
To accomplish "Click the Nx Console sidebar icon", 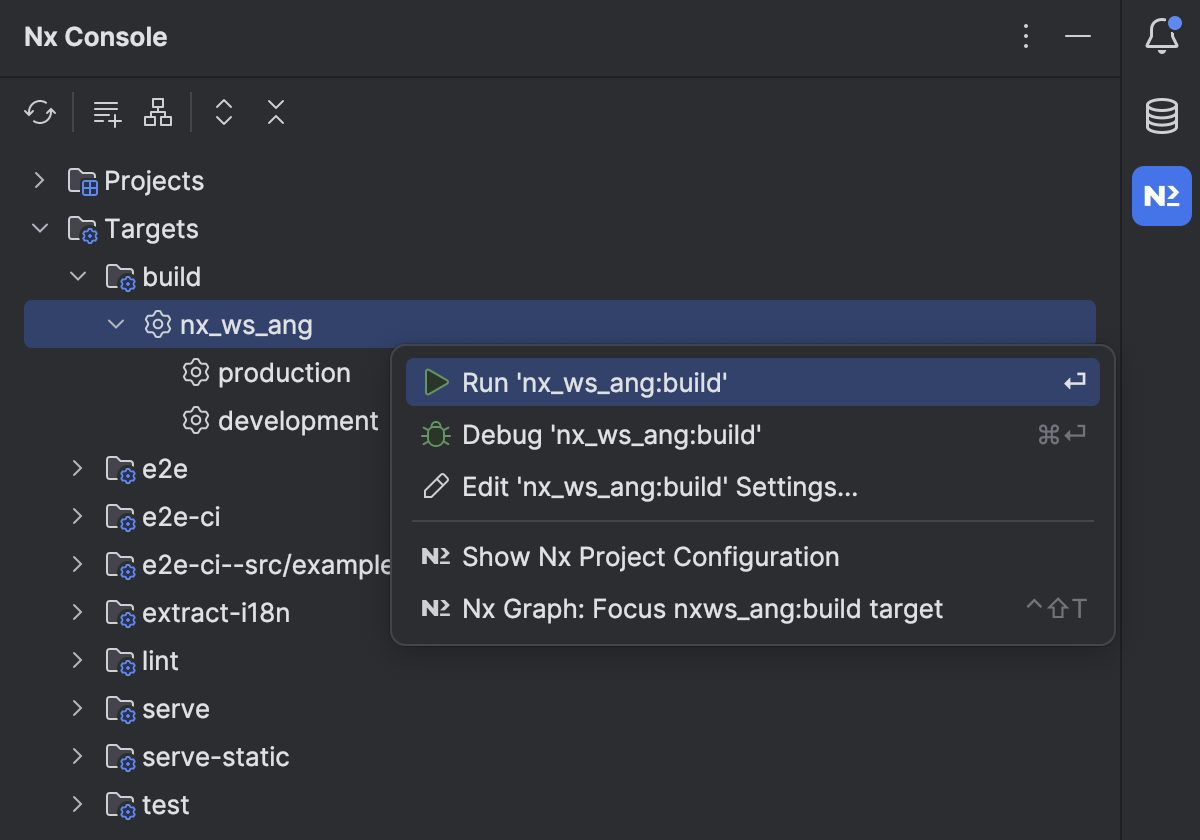I will click(x=1161, y=196).
